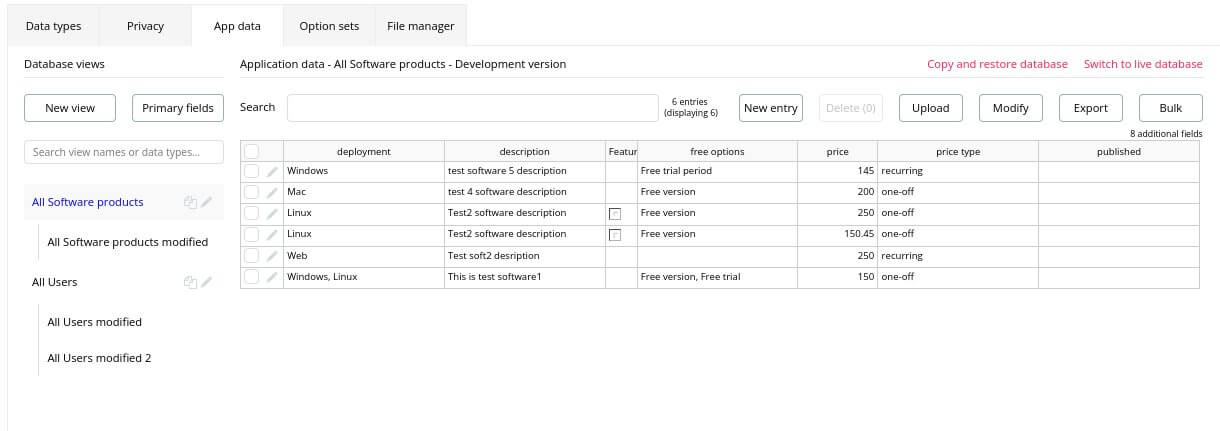Click the pencil icon beside All Users view
This screenshot has height=431, width=1220.
tap(207, 282)
